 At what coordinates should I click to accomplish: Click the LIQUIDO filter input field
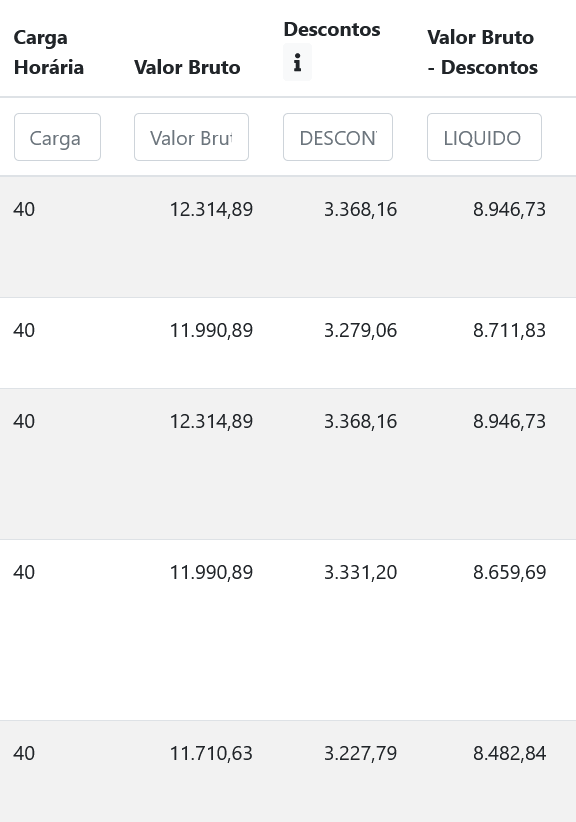(x=484, y=137)
